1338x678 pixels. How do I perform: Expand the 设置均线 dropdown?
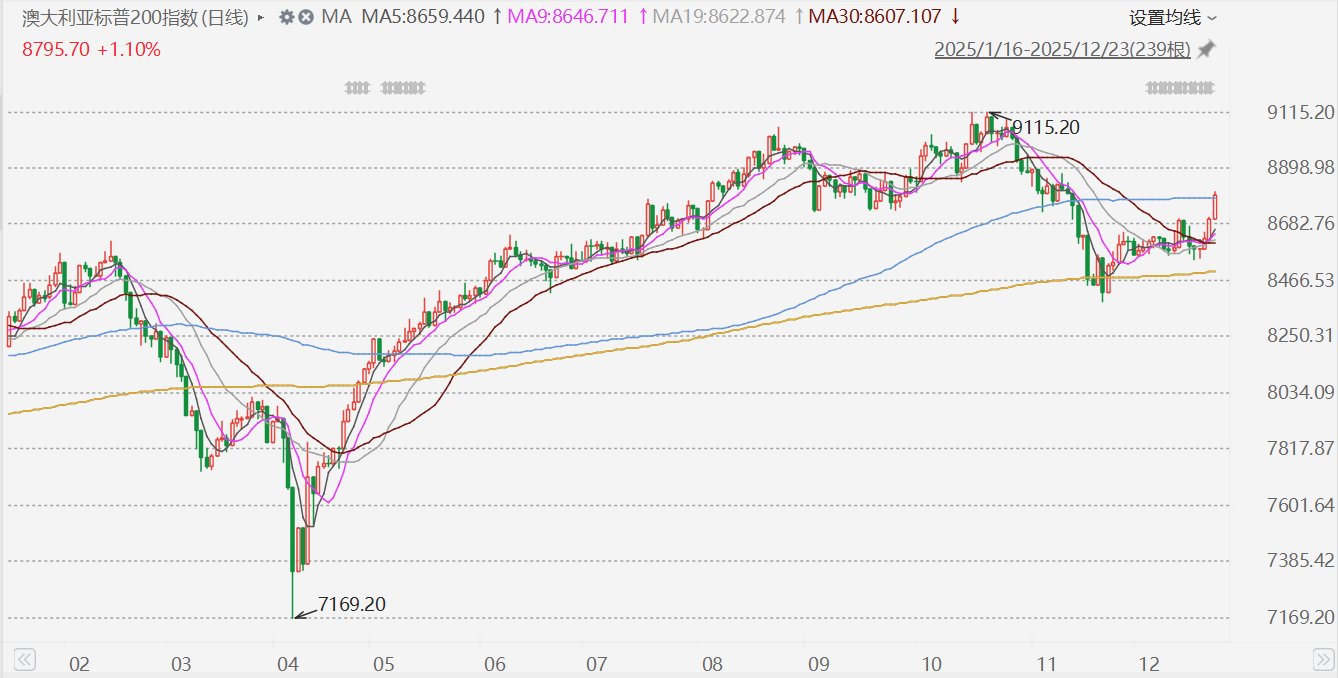pyautogui.click(x=1173, y=18)
